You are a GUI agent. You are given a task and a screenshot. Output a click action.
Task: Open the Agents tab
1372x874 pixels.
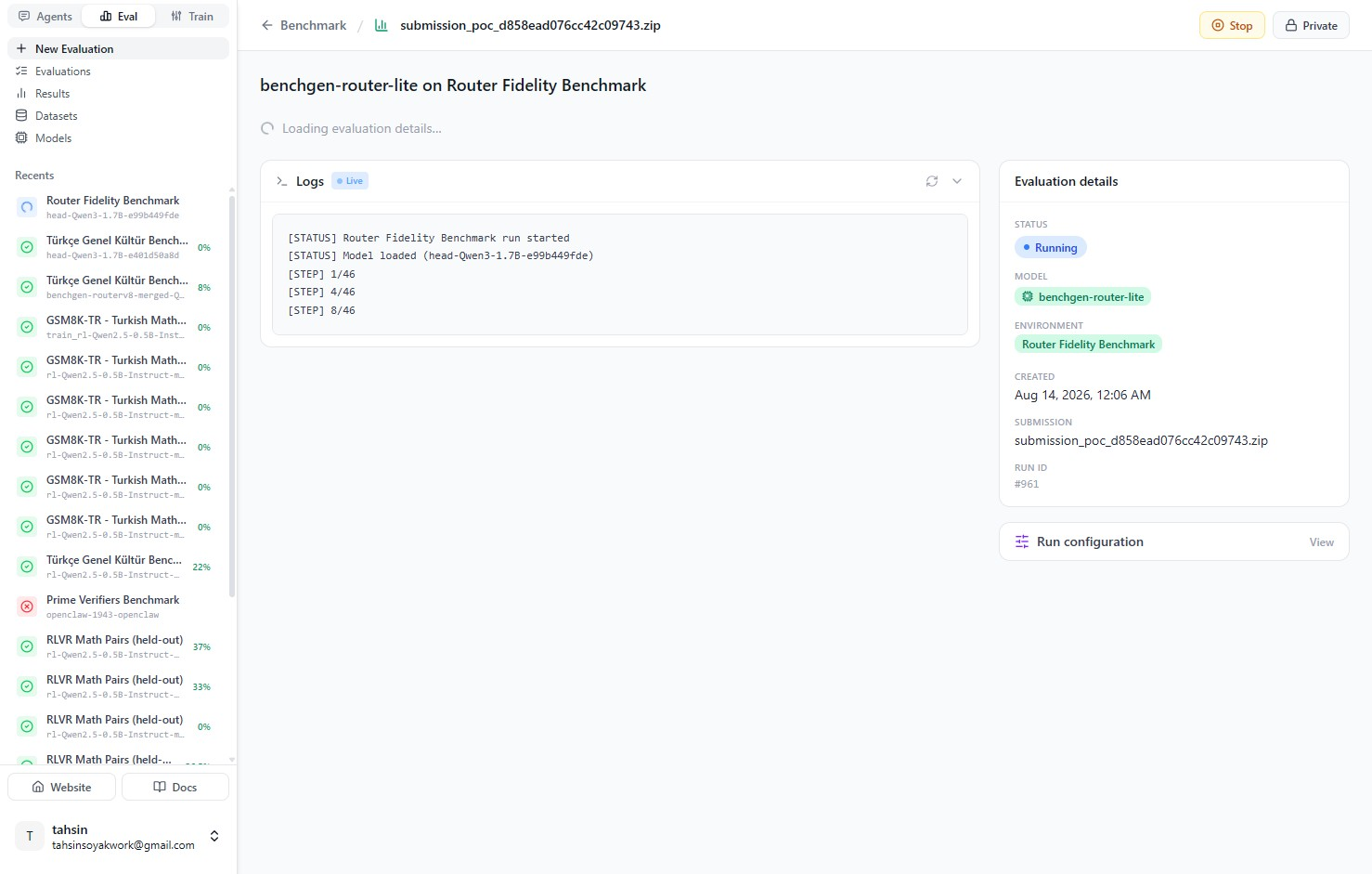(x=45, y=17)
